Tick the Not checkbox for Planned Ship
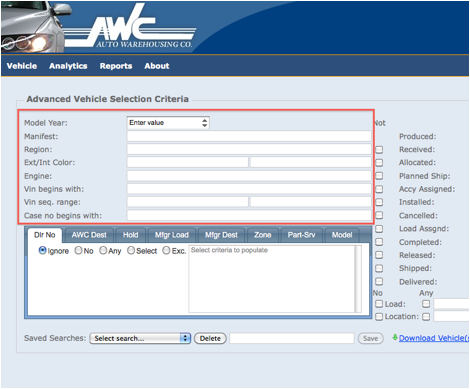Image resolution: width=470 pixels, height=389 pixels. coord(379,176)
